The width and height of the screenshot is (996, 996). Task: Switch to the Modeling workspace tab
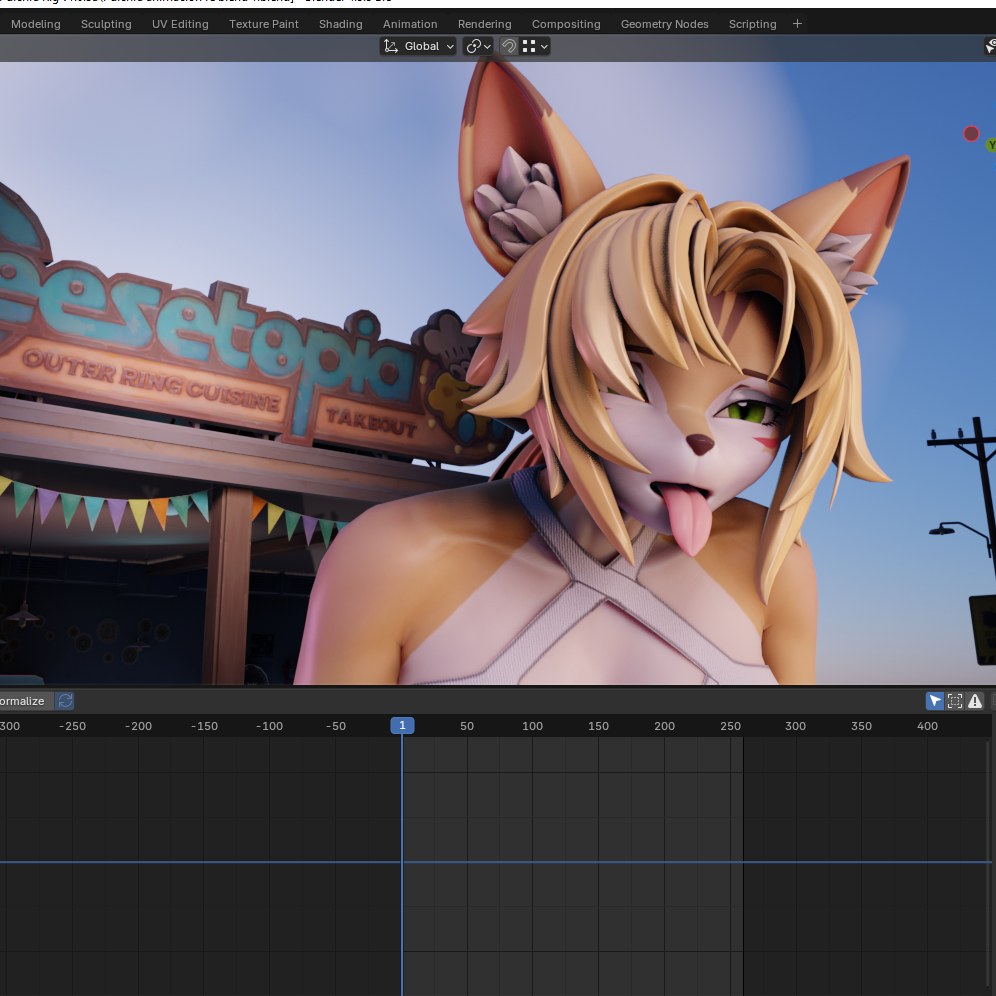(36, 24)
